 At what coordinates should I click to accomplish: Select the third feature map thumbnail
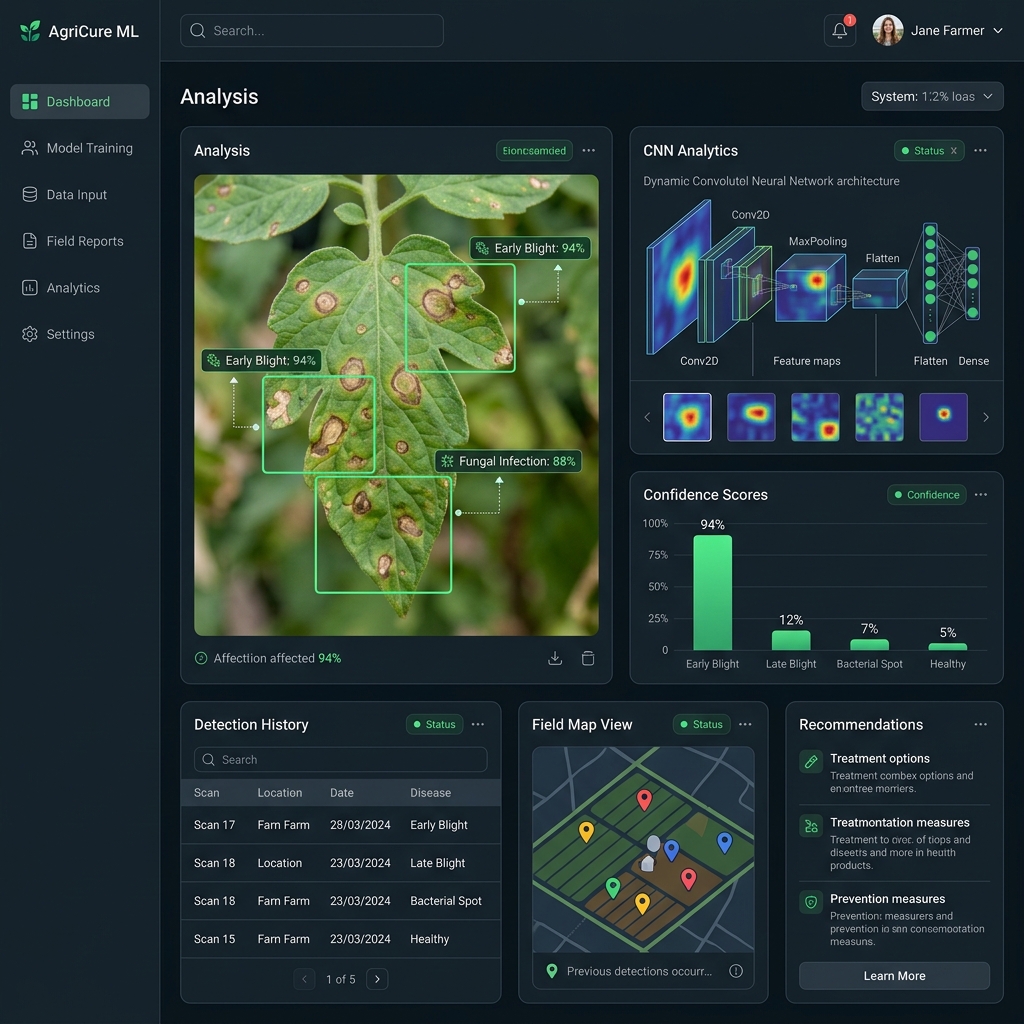[815, 417]
